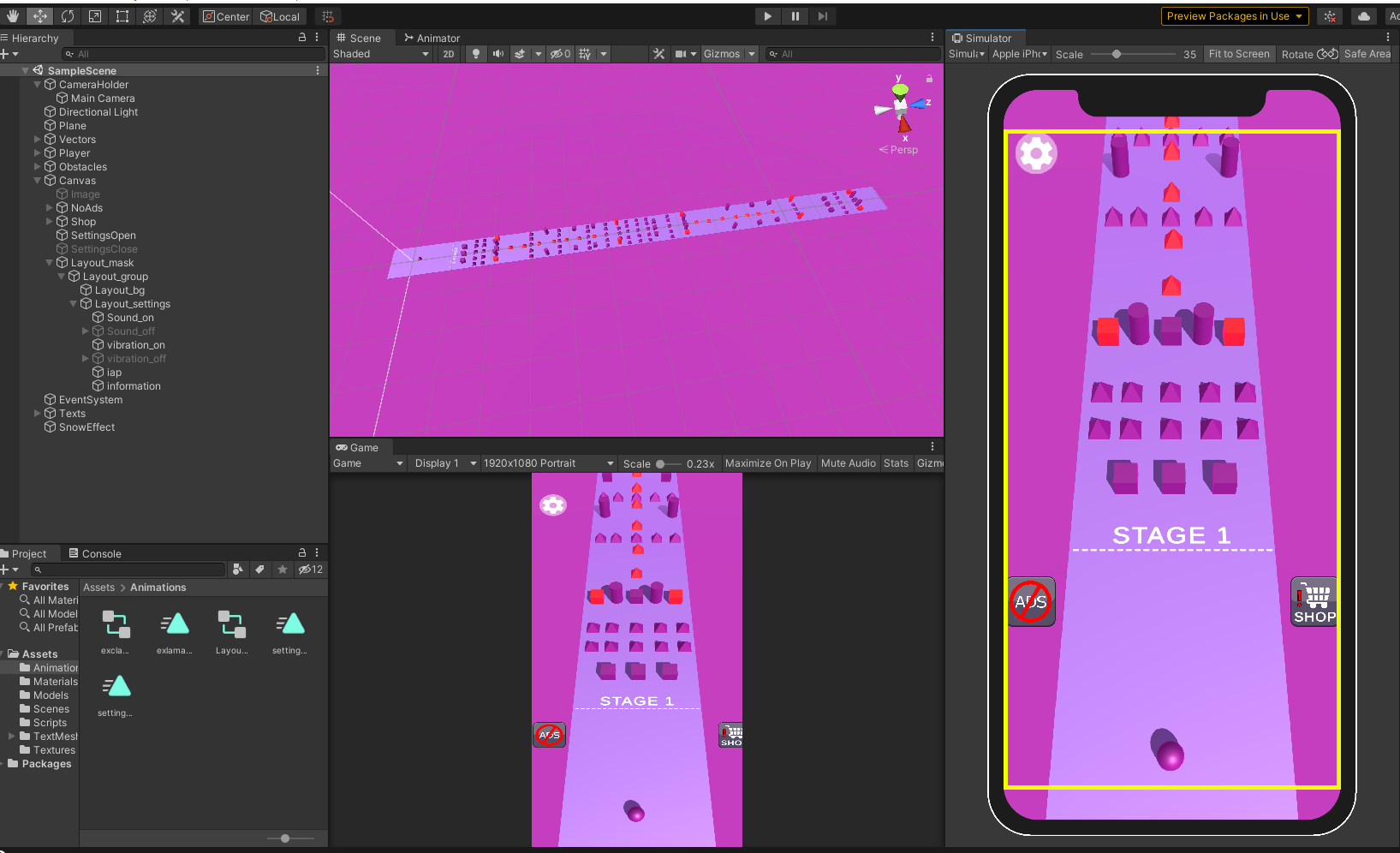Open the Shaded draw mode dropdown

tap(381, 53)
